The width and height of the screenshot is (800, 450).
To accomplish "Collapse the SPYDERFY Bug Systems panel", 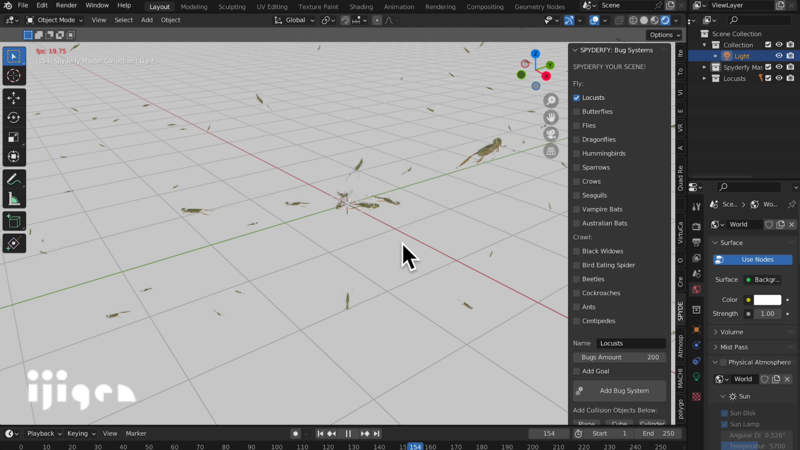I will (x=575, y=50).
